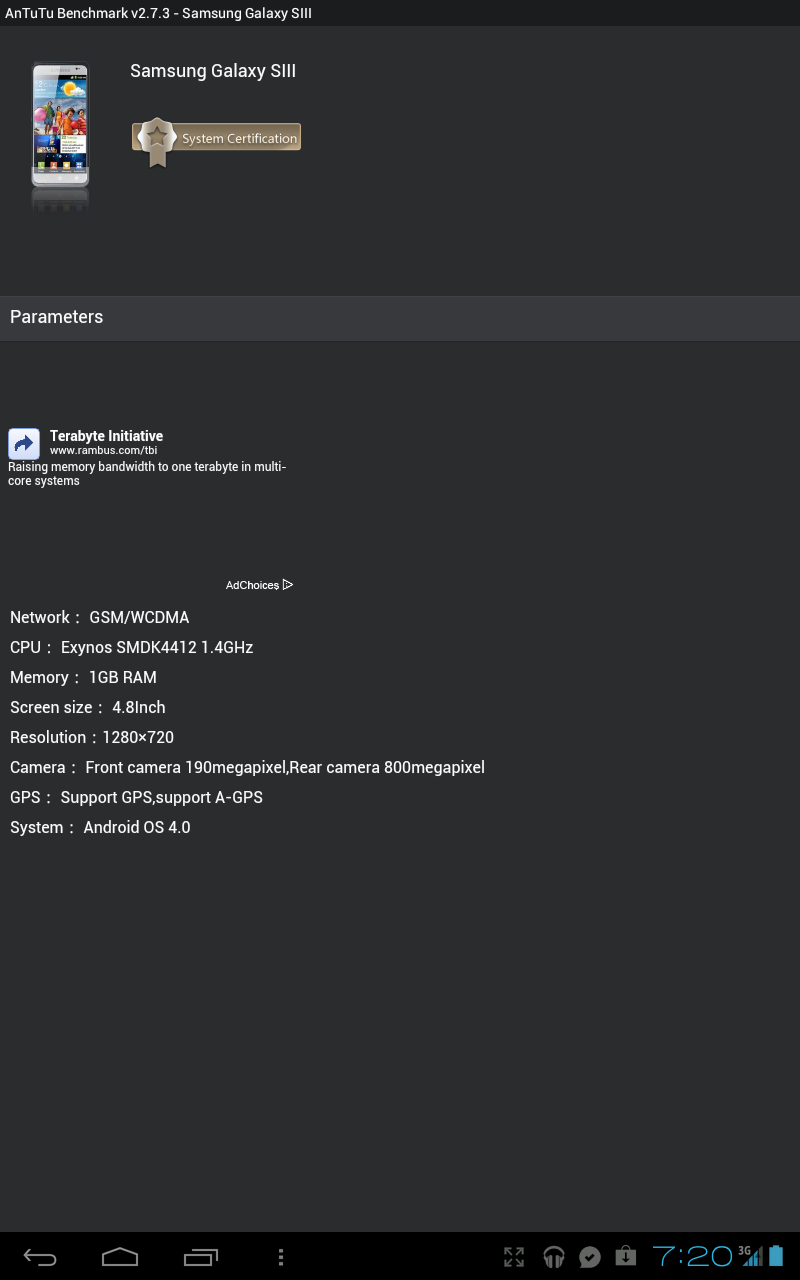Screen dimensions: 800x1280
Task: Tap the headphones music notification icon
Action: pyautogui.click(x=553, y=1257)
